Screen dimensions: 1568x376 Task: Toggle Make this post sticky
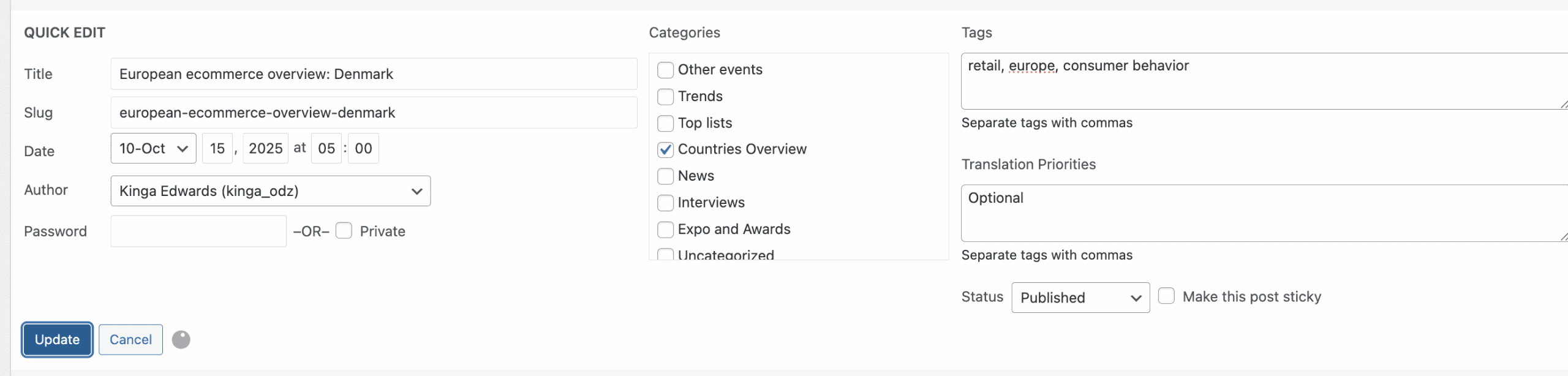pos(1166,296)
